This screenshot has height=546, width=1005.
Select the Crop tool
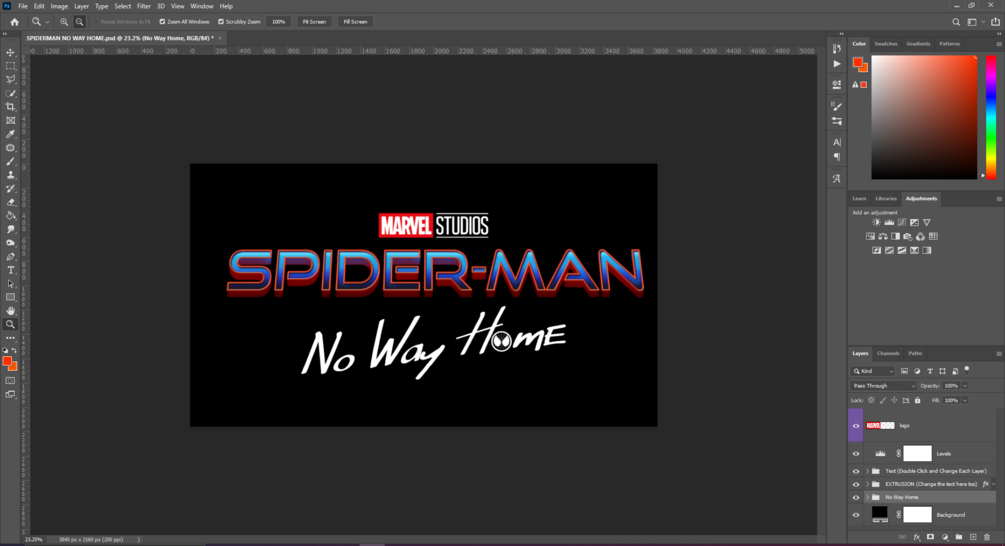click(10, 106)
